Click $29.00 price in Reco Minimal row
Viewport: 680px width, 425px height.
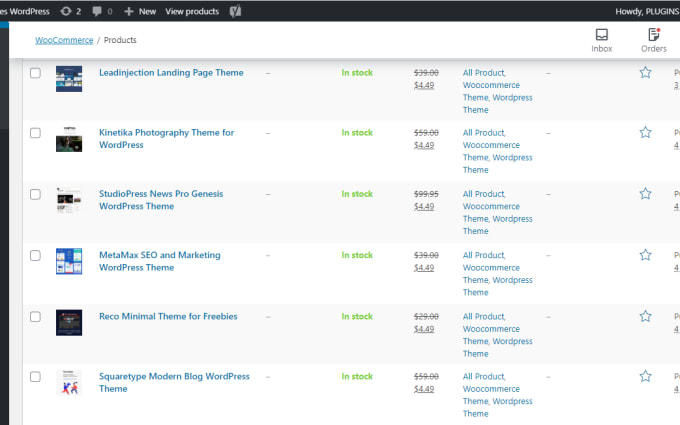tap(426, 317)
